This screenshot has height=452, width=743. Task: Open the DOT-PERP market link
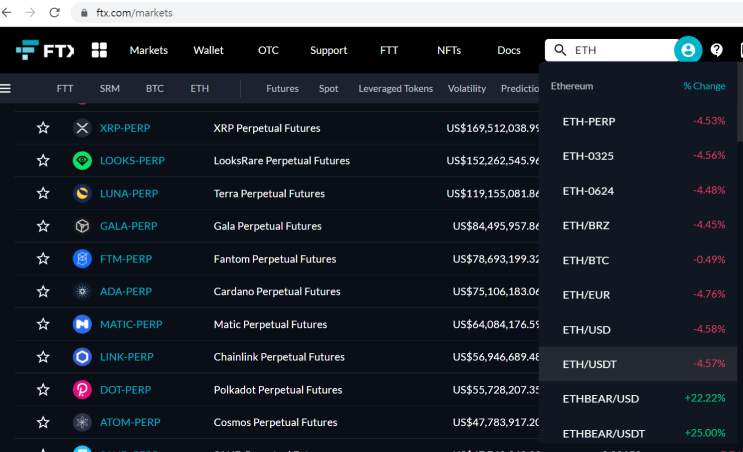[126, 389]
